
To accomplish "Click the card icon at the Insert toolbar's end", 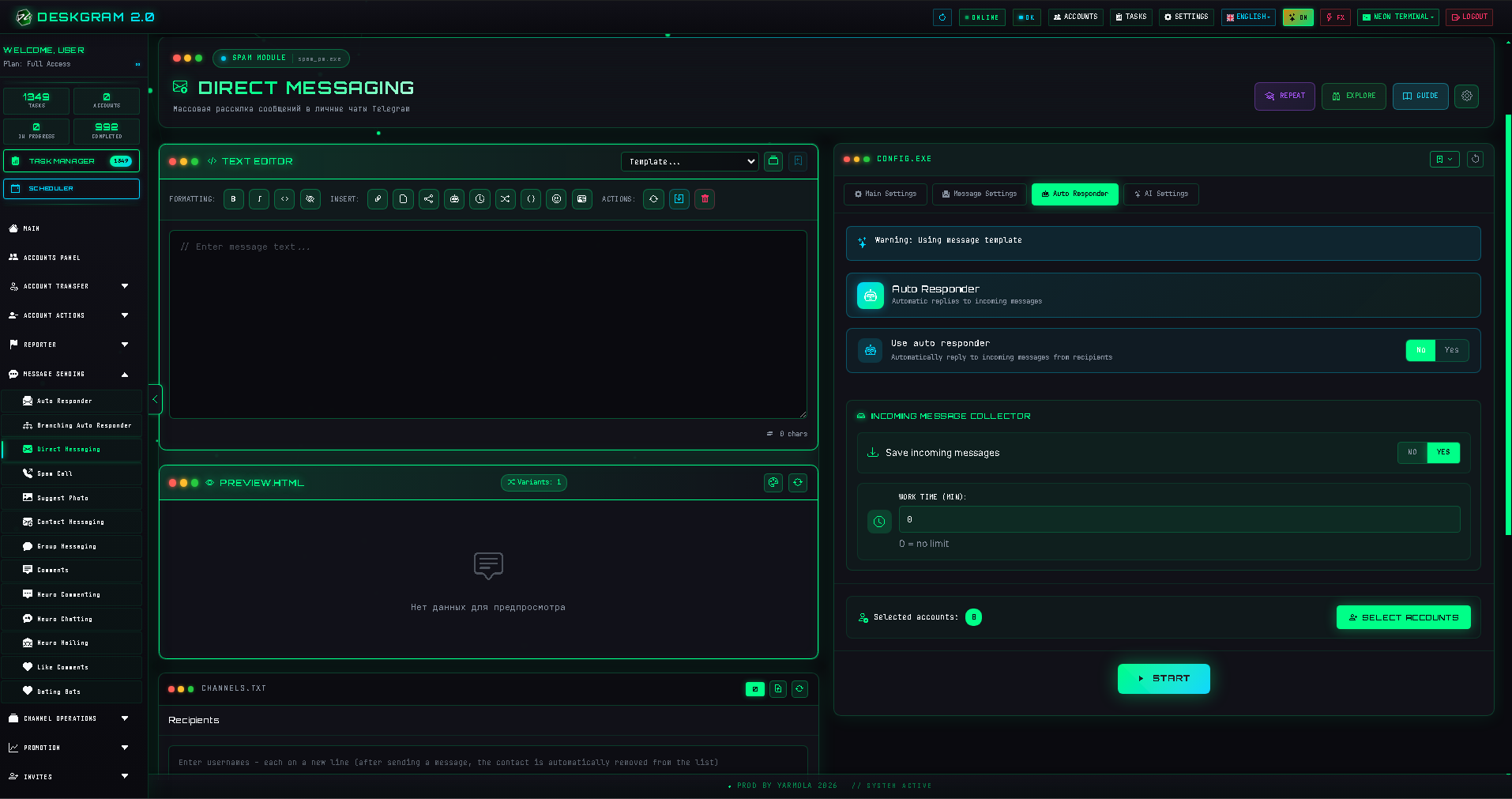I will tap(582, 199).
